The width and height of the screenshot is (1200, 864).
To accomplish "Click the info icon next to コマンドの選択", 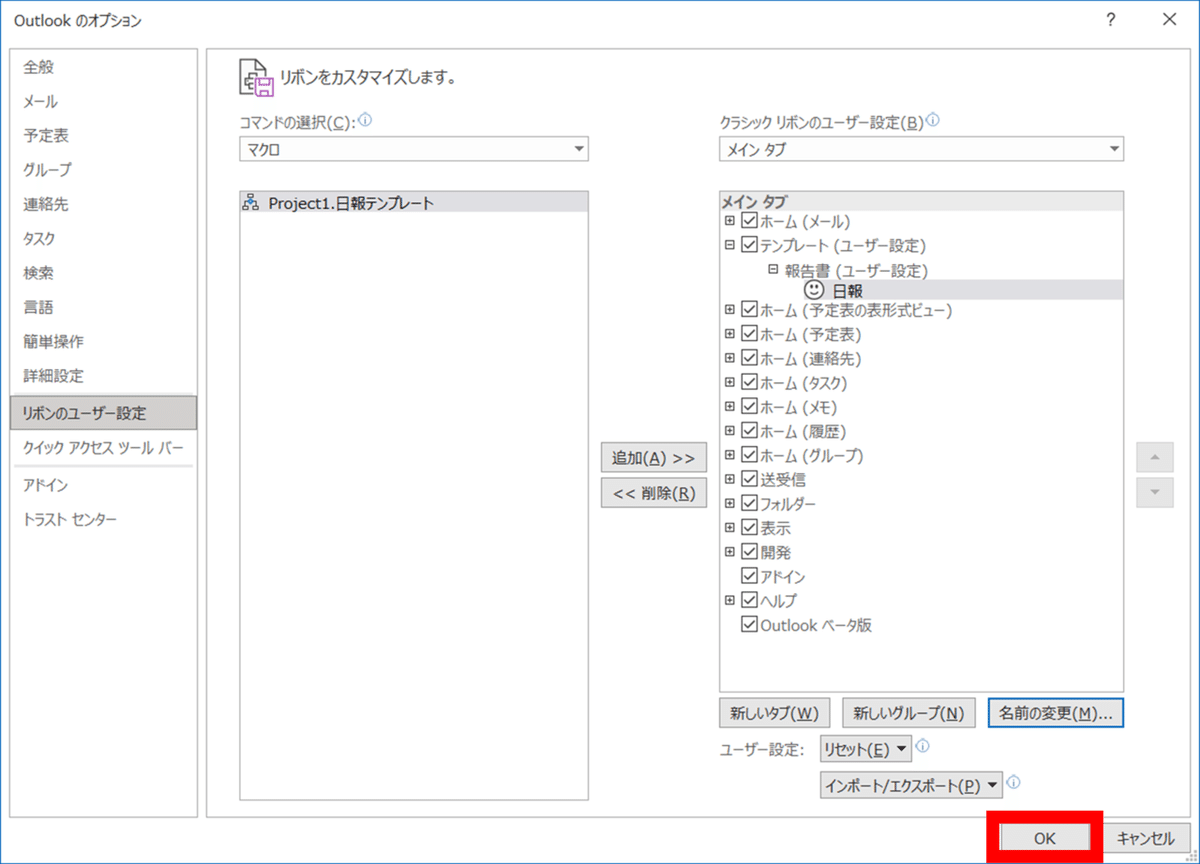I will pyautogui.click(x=365, y=120).
